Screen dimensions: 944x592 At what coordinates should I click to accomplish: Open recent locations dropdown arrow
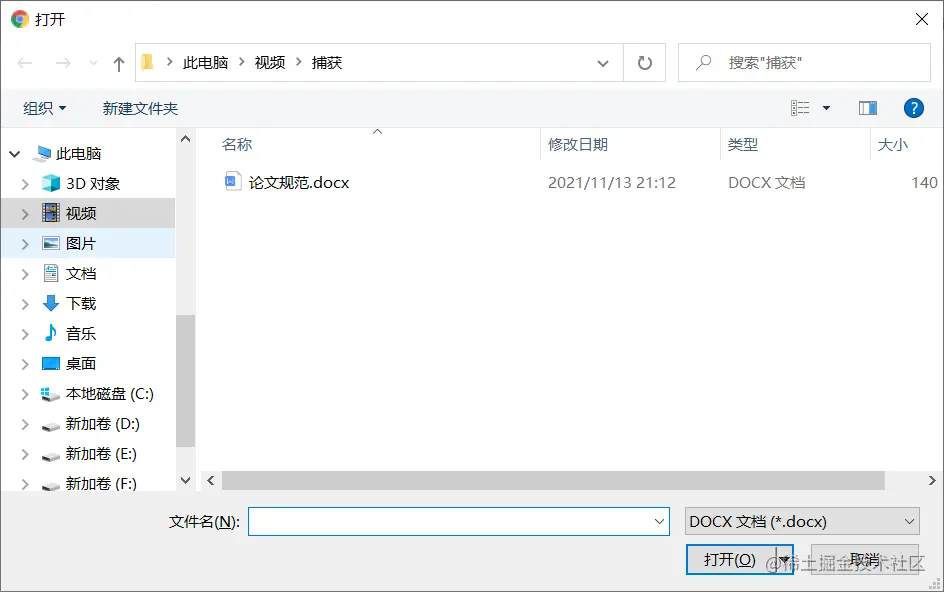click(93, 63)
